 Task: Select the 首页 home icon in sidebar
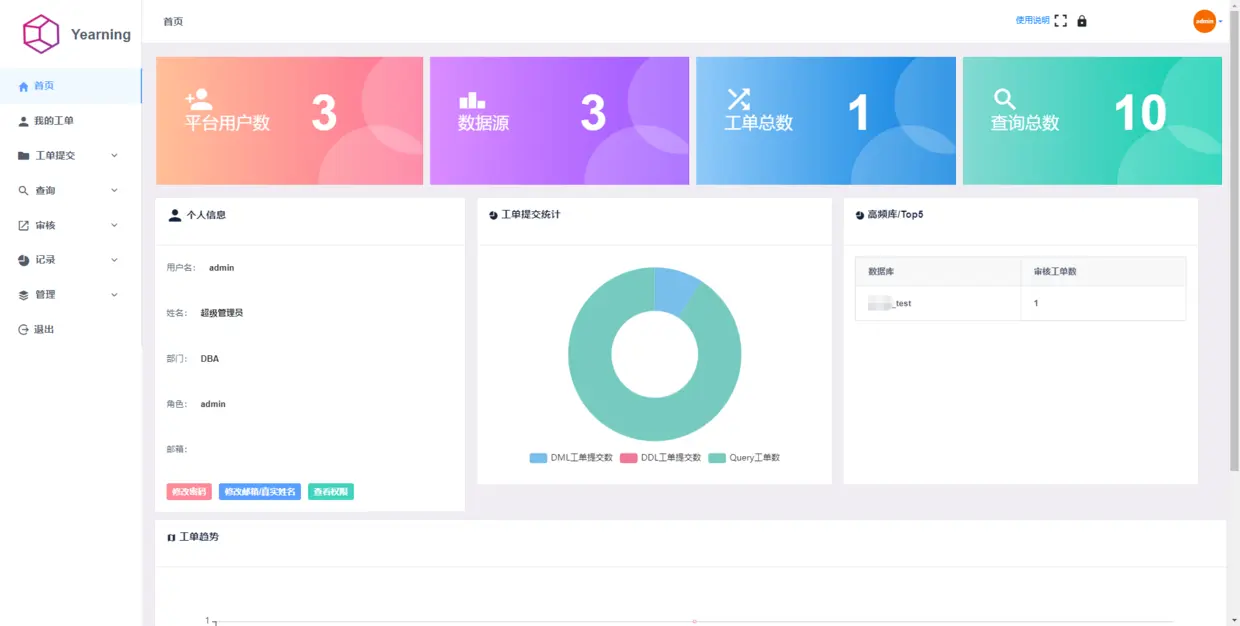[x=22, y=85]
